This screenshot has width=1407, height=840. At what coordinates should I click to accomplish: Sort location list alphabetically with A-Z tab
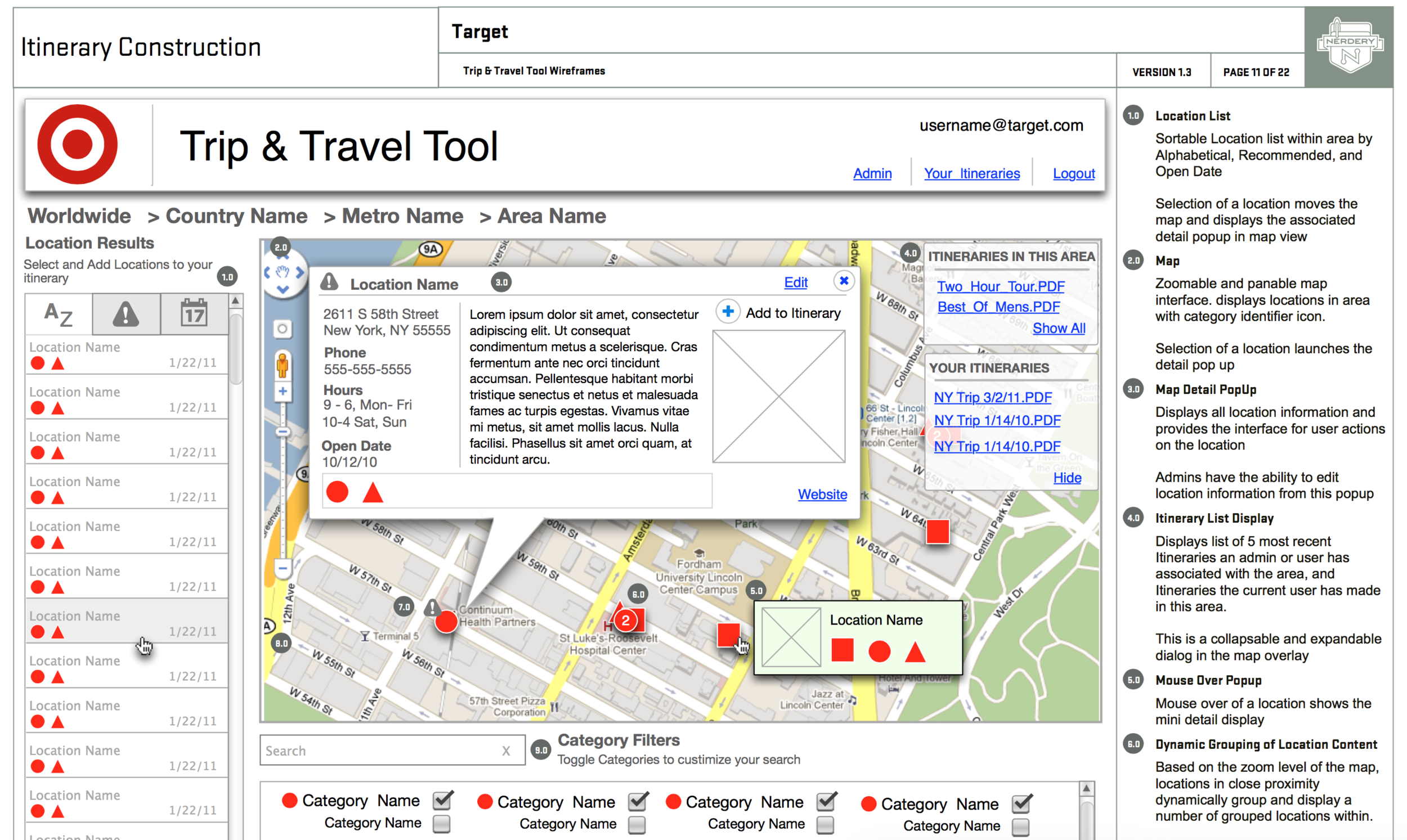point(59,313)
